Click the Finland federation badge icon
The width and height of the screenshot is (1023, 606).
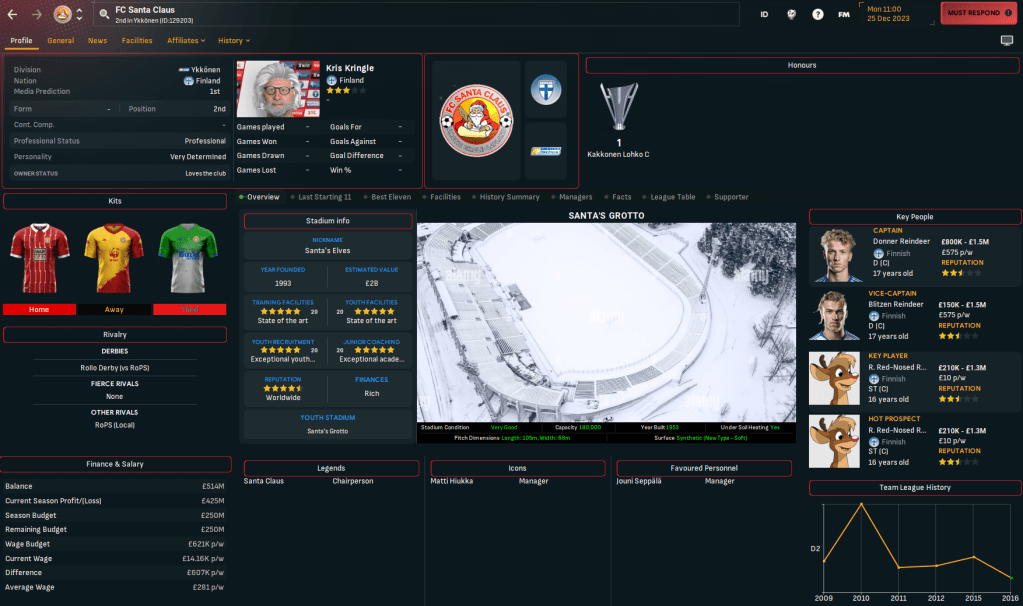coord(545,89)
